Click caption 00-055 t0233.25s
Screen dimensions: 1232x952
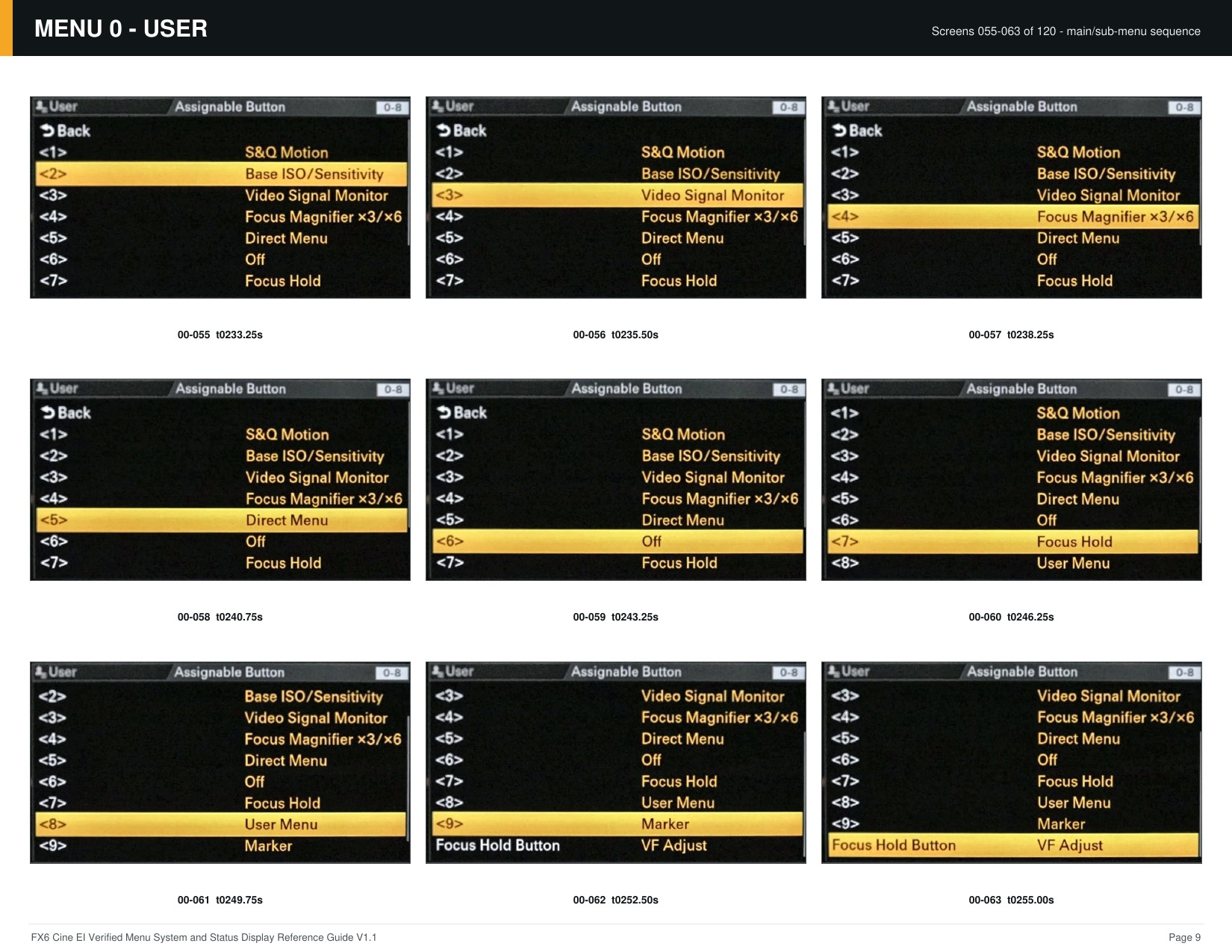click(220, 335)
